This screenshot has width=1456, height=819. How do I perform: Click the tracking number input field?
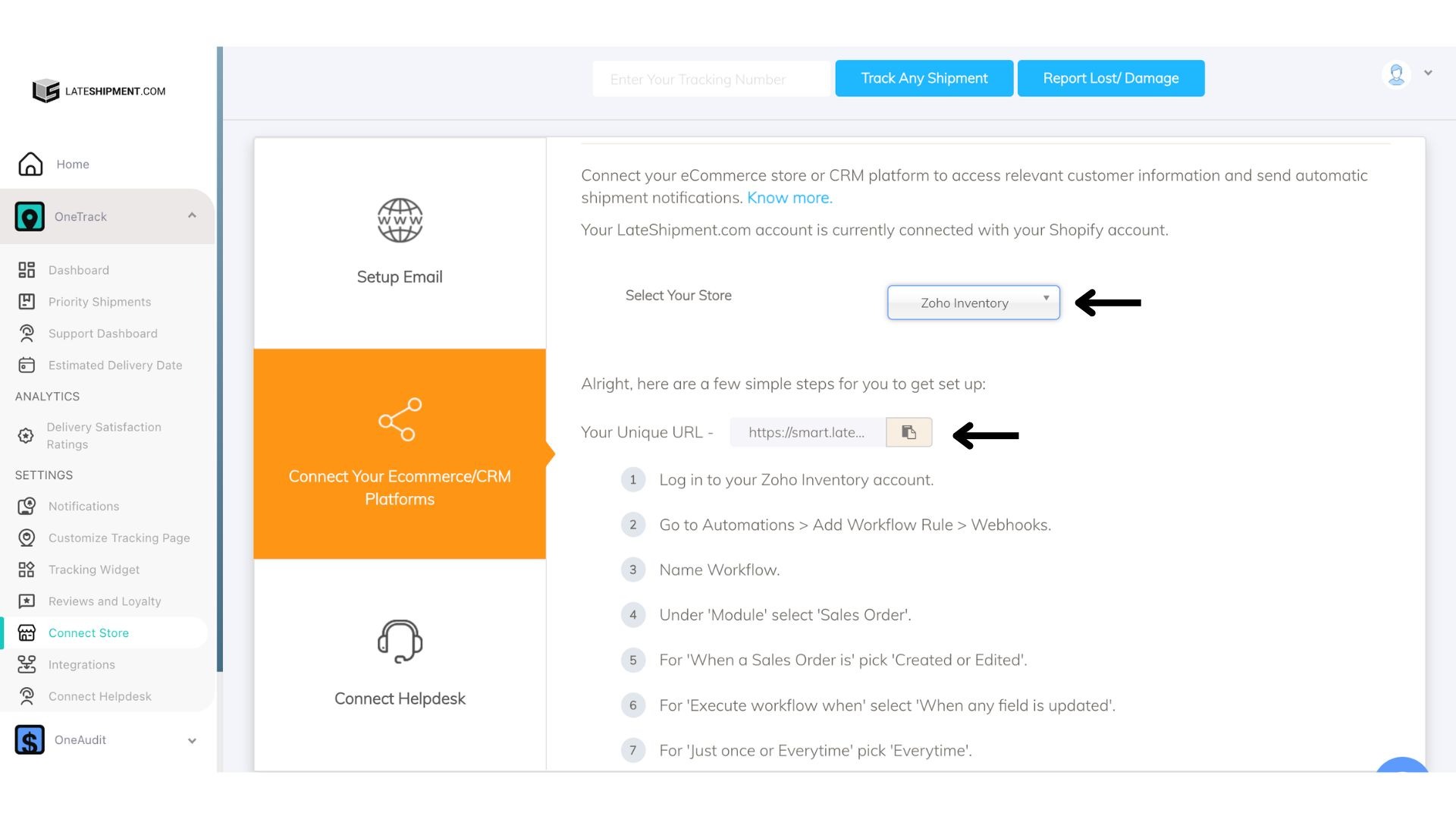point(711,80)
